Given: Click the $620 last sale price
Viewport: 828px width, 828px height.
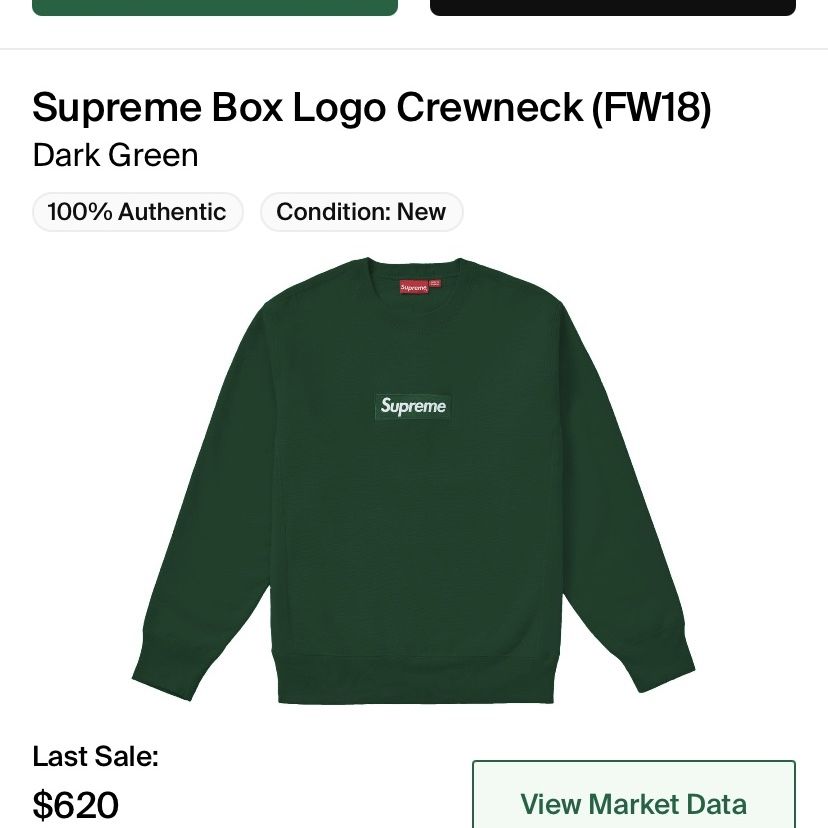Looking at the screenshot, I should (76, 805).
